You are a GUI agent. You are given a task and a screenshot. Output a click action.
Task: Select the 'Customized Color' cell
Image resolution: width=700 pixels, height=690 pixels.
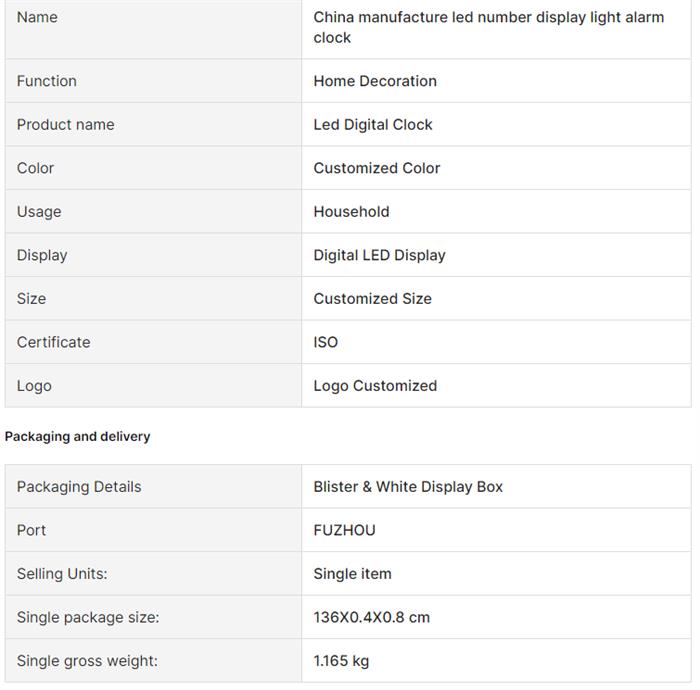[377, 168]
